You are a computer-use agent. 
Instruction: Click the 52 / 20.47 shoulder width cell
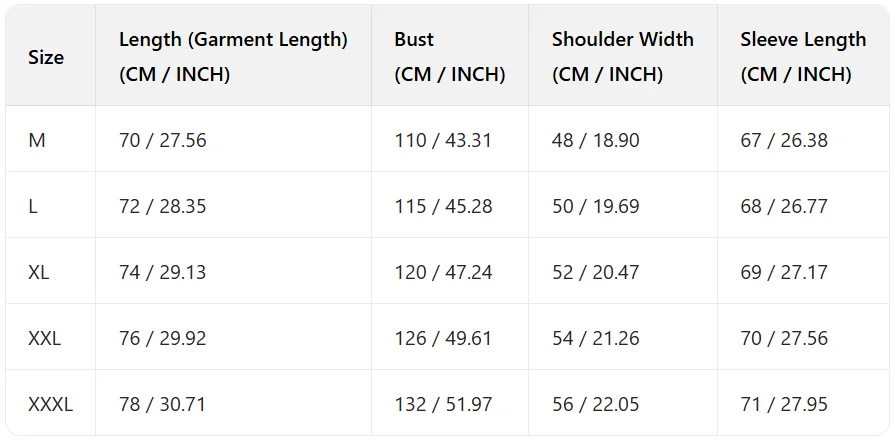pos(595,272)
